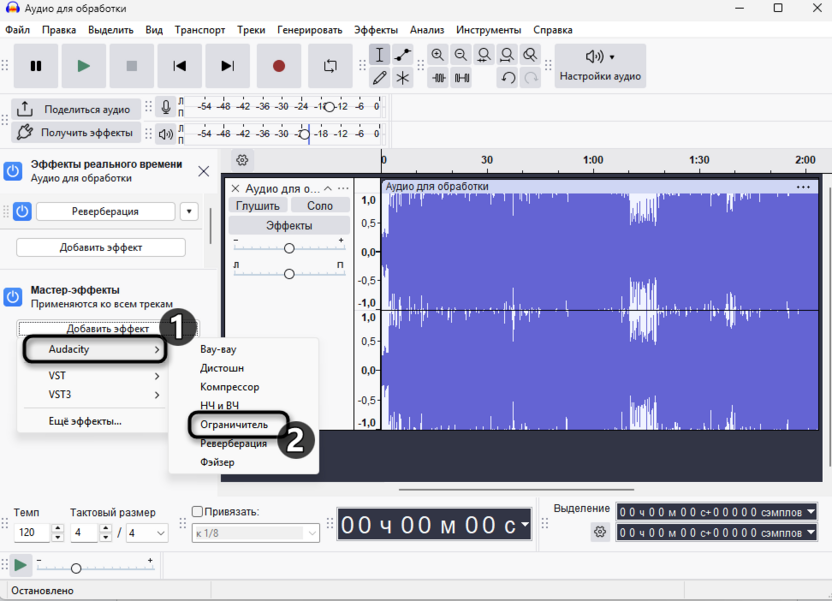The height and width of the screenshot is (601, 832).
Task: Click the selection settings gear icon
Action: tap(600, 532)
